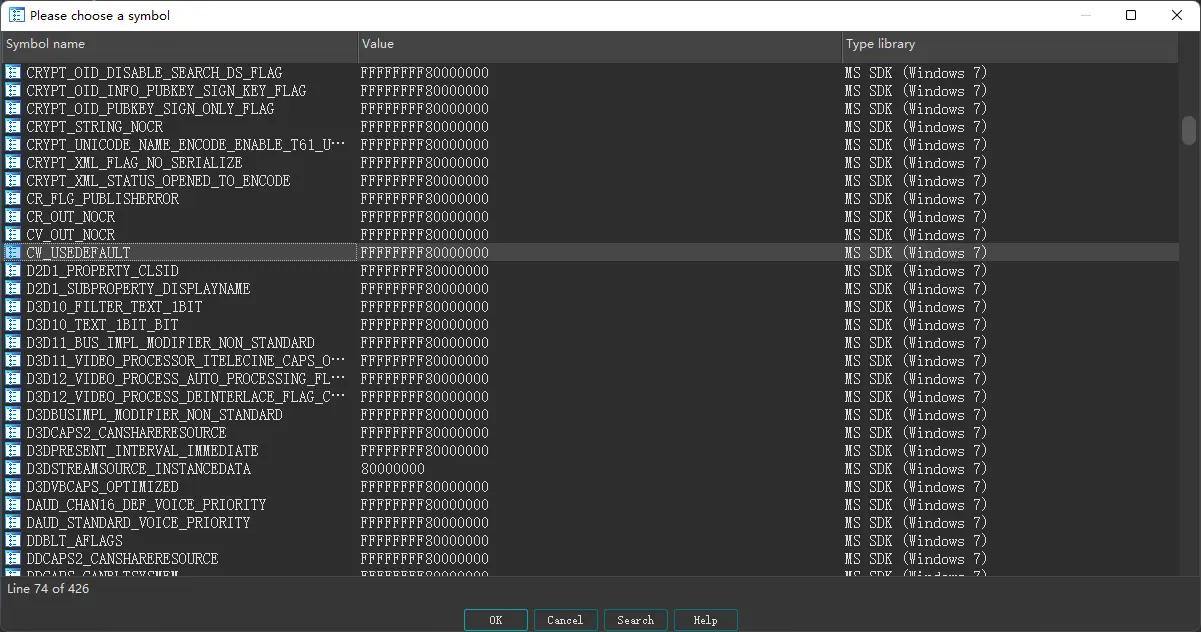
Task: Click the vertical scrollbar thumb
Action: [1189, 131]
